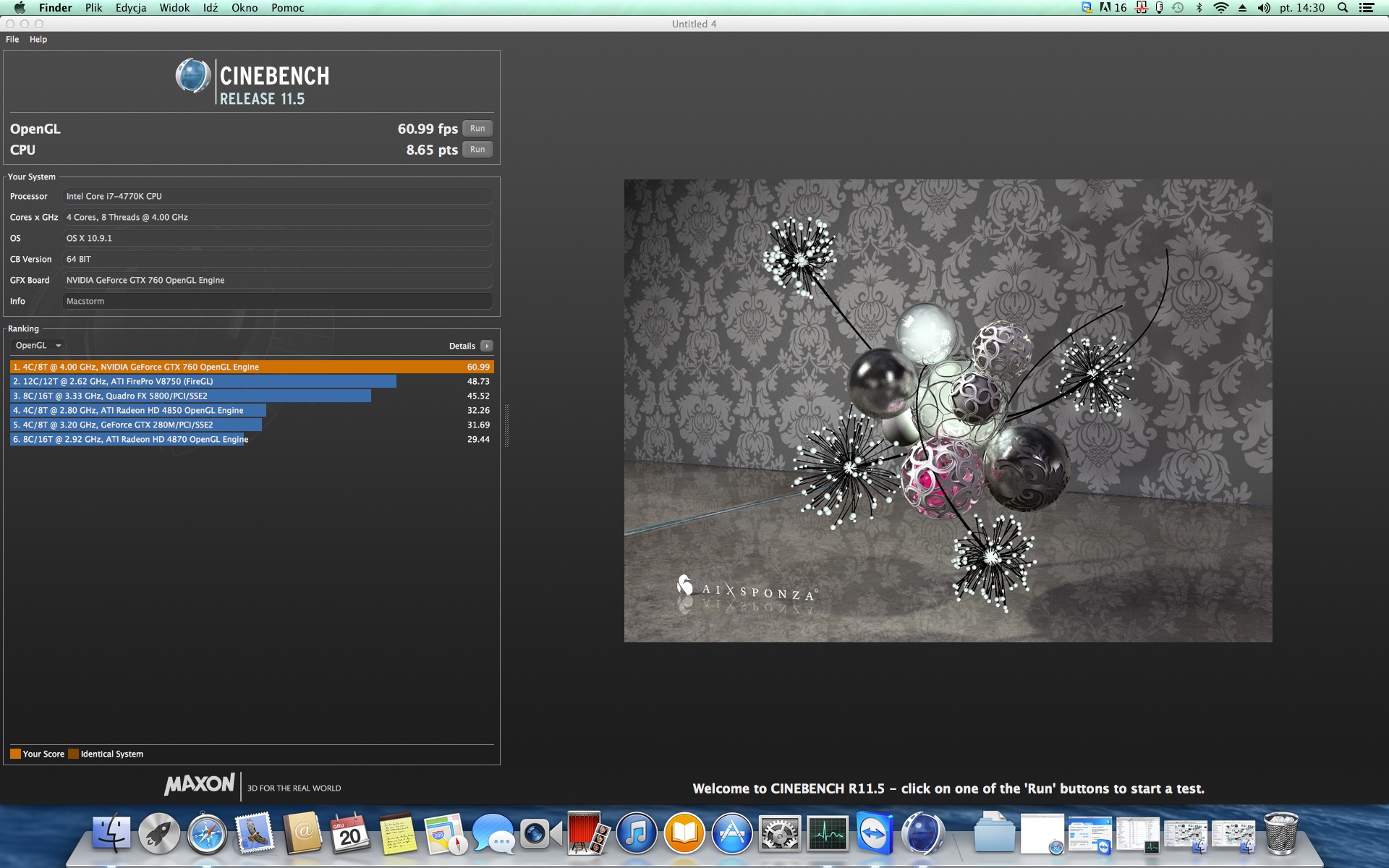Run the CPU benchmark test
Screen dimensions: 1389x868
(x=477, y=150)
